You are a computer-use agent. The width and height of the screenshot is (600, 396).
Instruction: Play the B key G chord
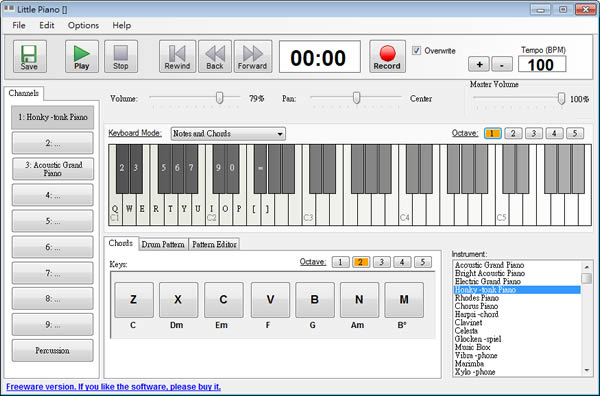pyautogui.click(x=315, y=300)
